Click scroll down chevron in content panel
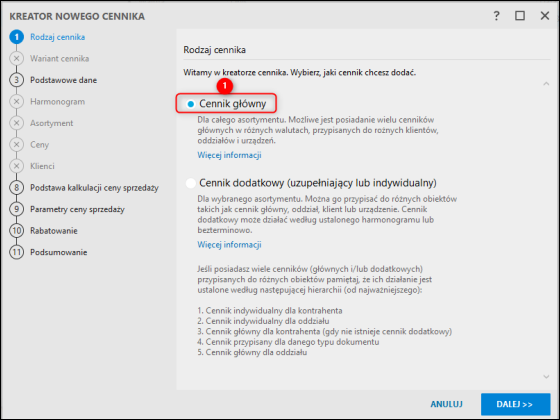Screen dimensions: 560x420 point(546,376)
